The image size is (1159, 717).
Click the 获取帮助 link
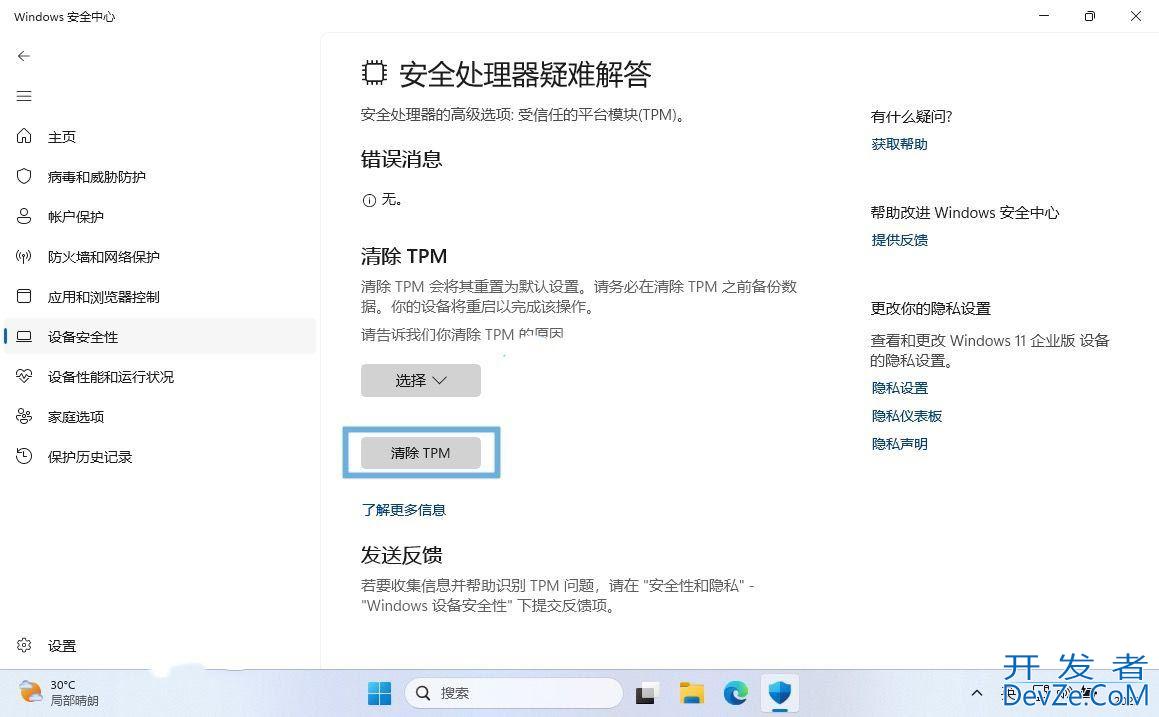(x=899, y=144)
